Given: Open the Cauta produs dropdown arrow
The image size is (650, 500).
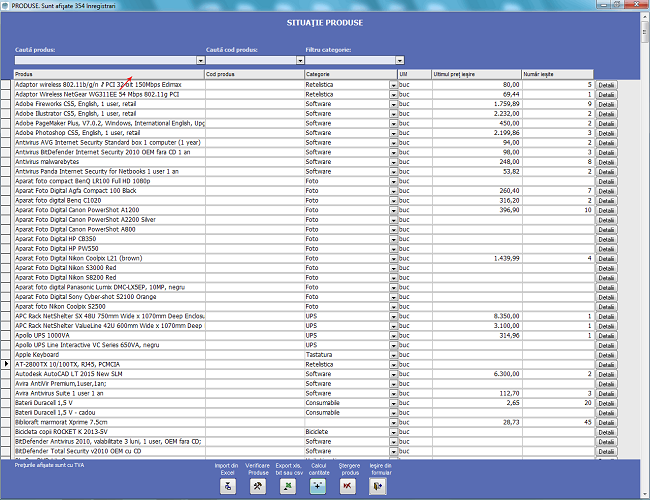Looking at the screenshot, I should 201,61.
